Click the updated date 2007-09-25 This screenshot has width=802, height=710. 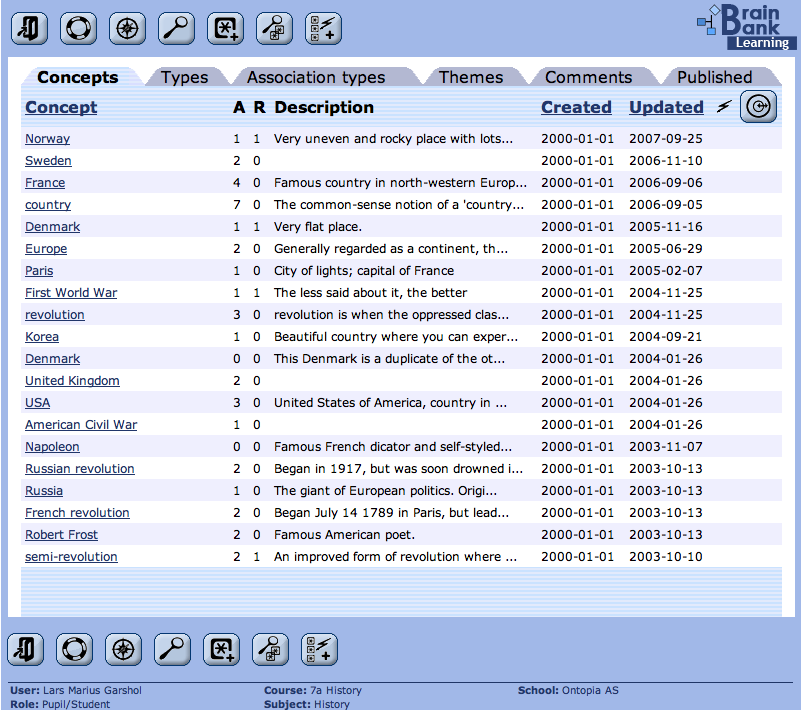pos(665,139)
